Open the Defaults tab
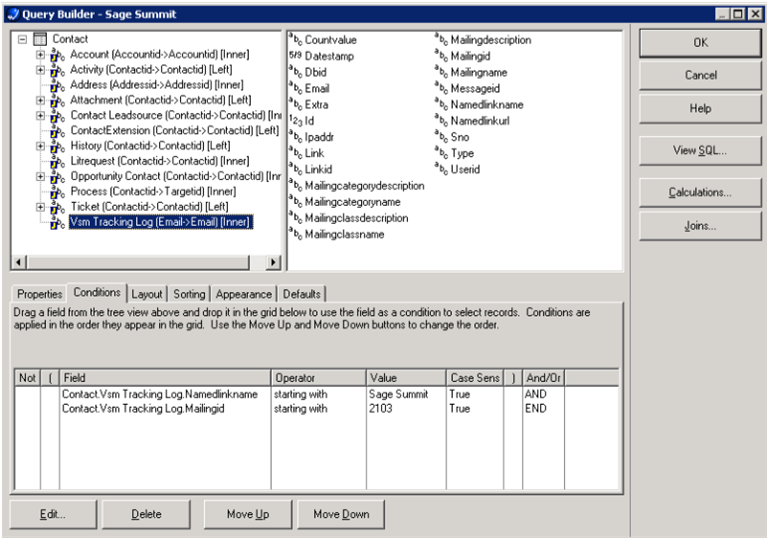This screenshot has width=768, height=540. (302, 294)
